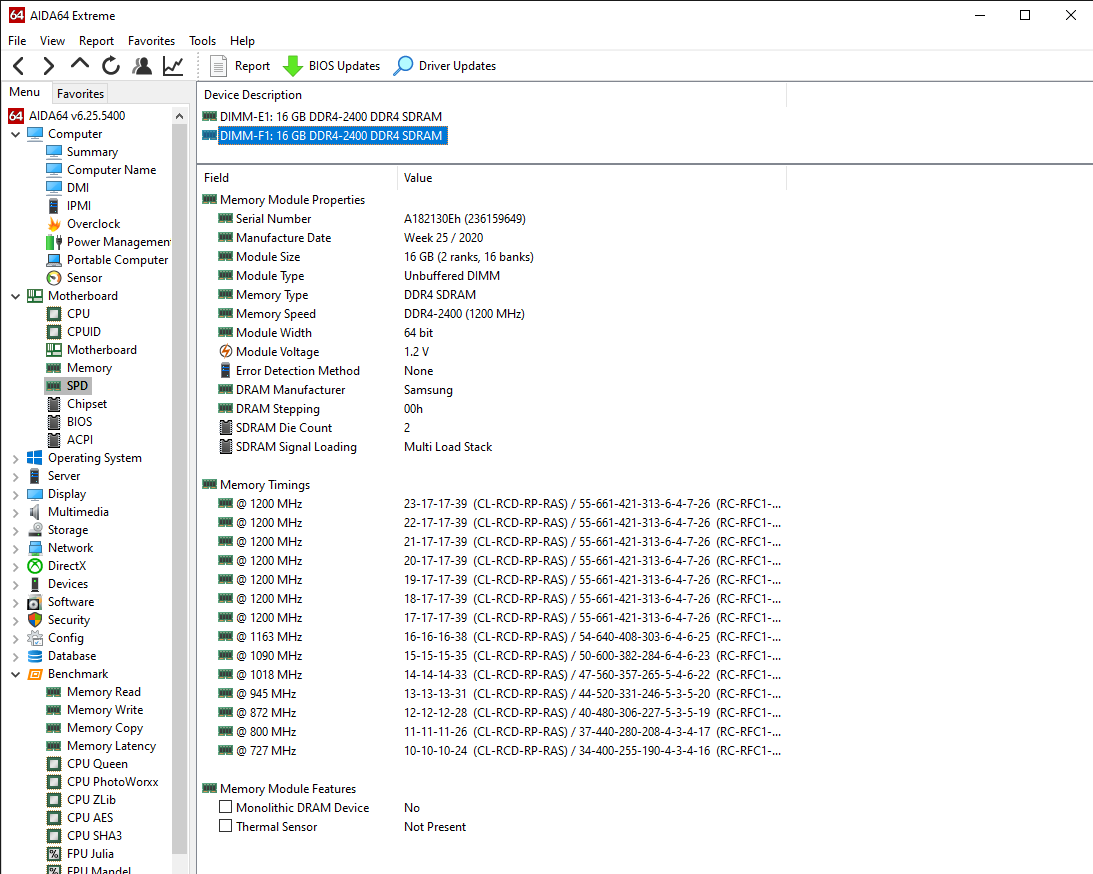This screenshot has height=874, width=1093.
Task: Open the Favorites menu in menu bar
Action: pos(151,41)
